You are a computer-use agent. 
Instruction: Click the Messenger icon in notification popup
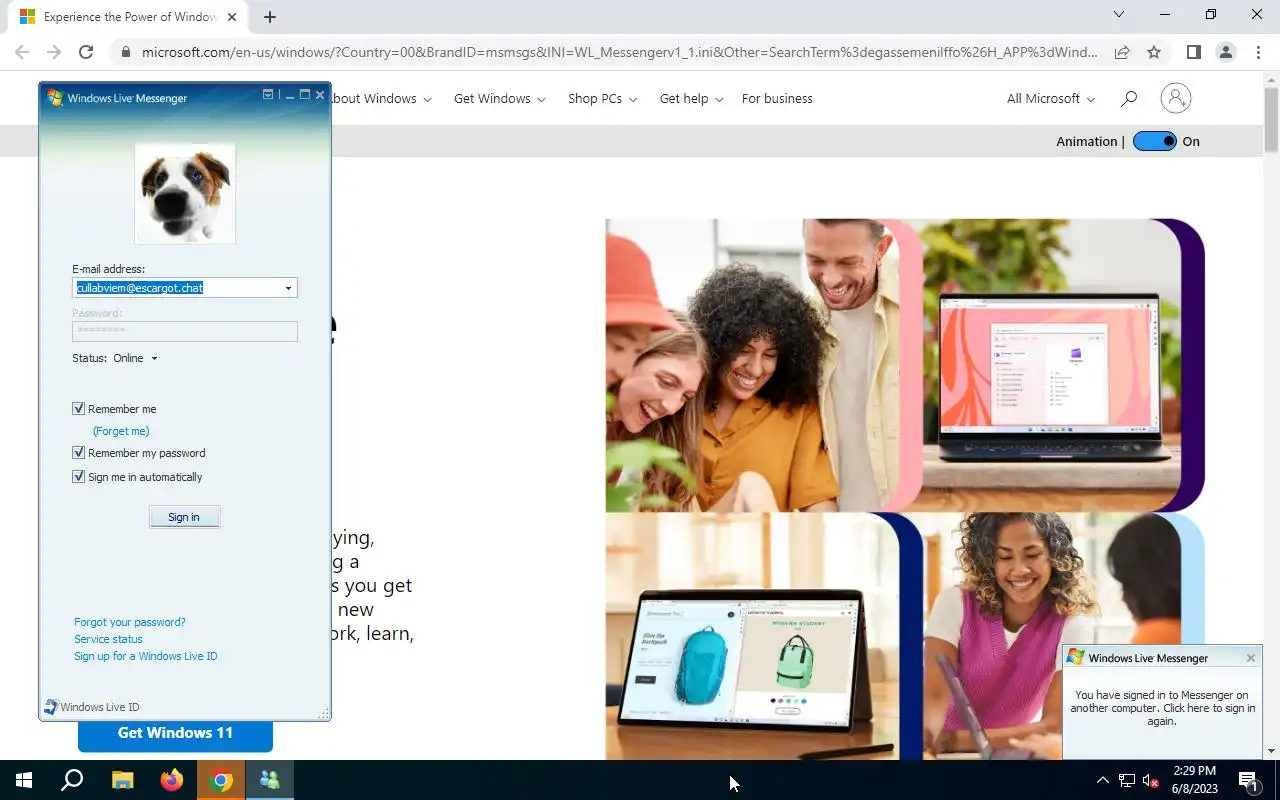[x=1075, y=657]
